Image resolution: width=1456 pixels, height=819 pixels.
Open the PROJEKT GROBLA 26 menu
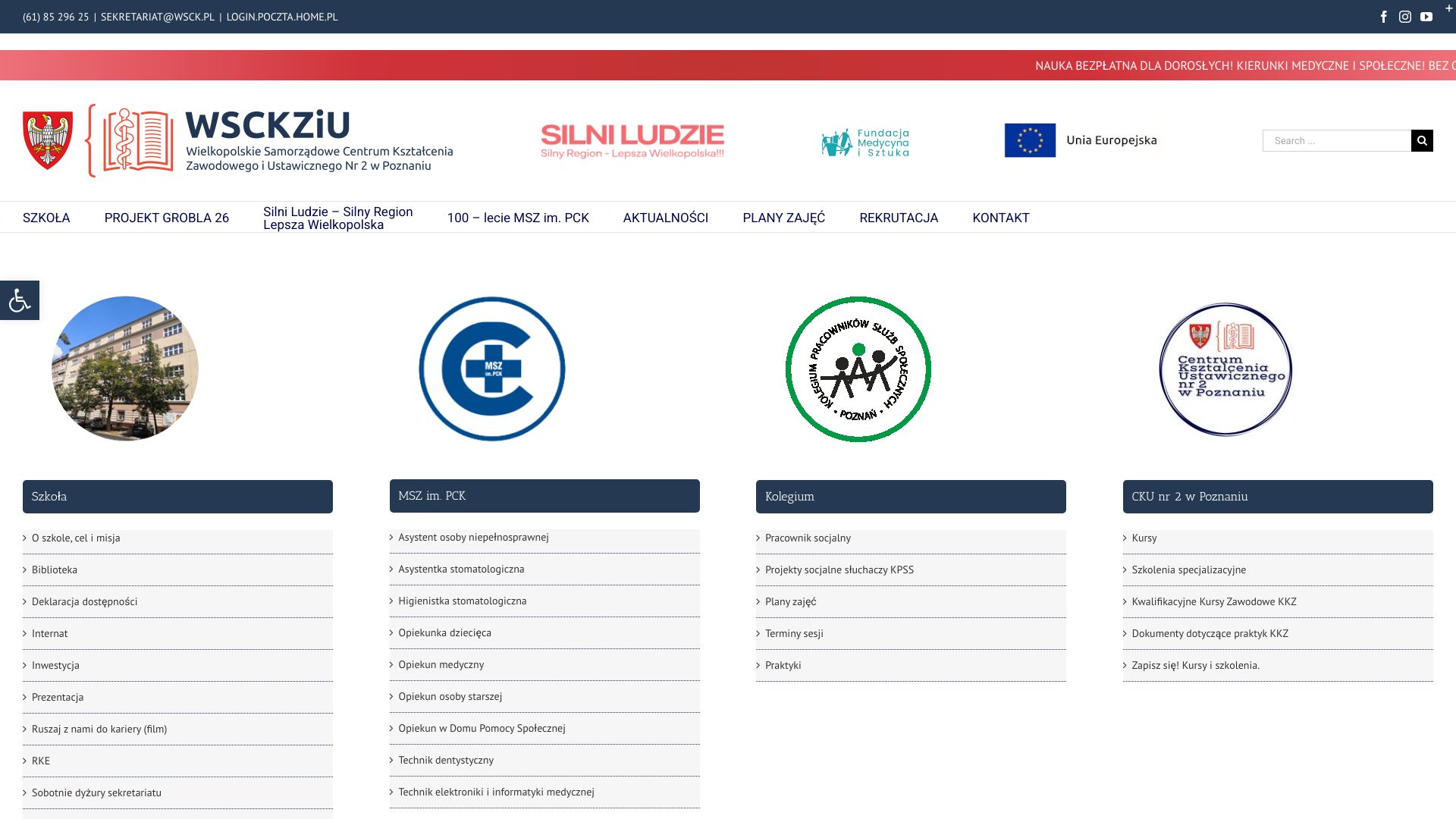[x=167, y=218]
